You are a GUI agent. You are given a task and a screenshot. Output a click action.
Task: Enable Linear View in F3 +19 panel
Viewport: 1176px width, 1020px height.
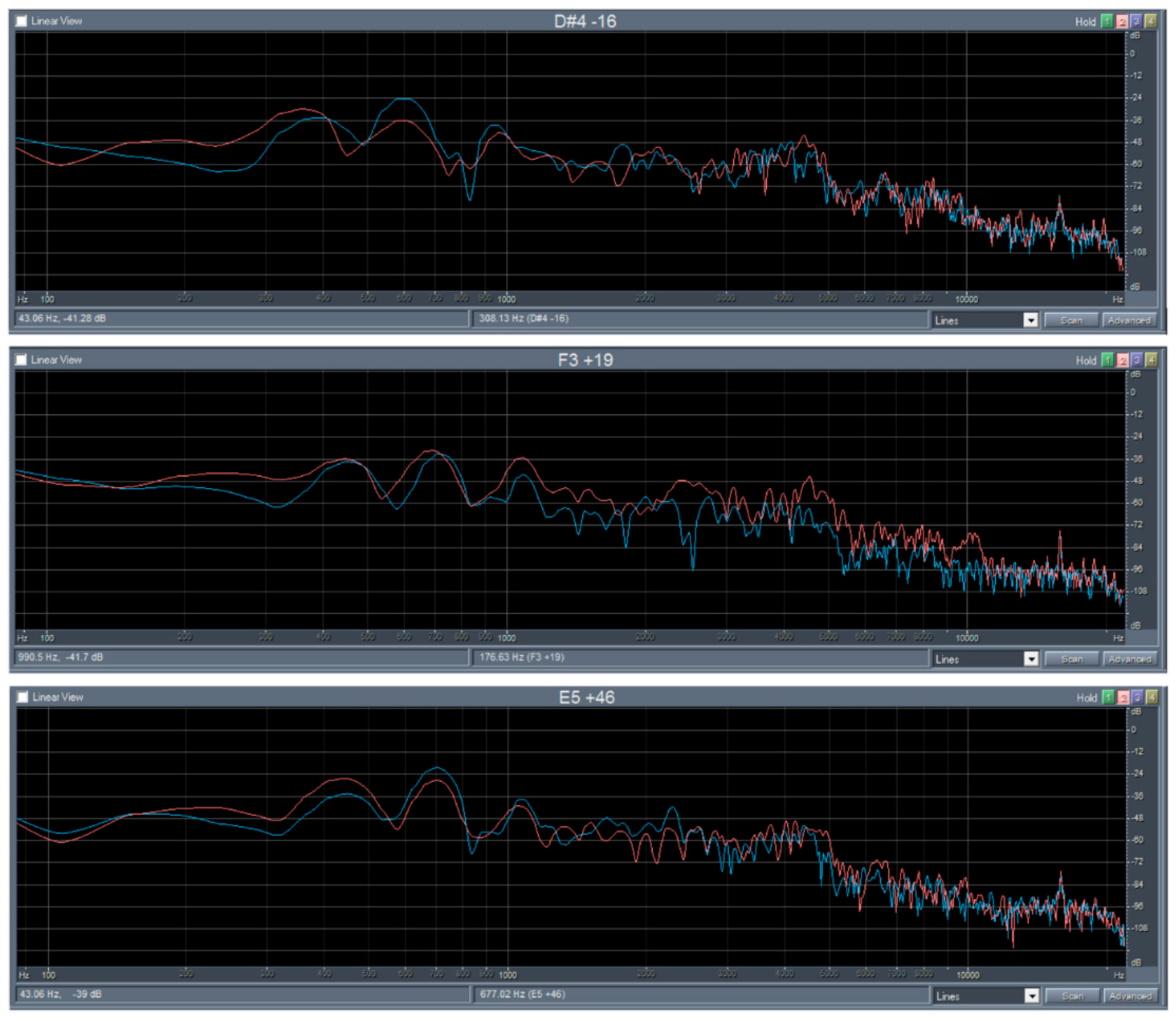click(x=22, y=360)
